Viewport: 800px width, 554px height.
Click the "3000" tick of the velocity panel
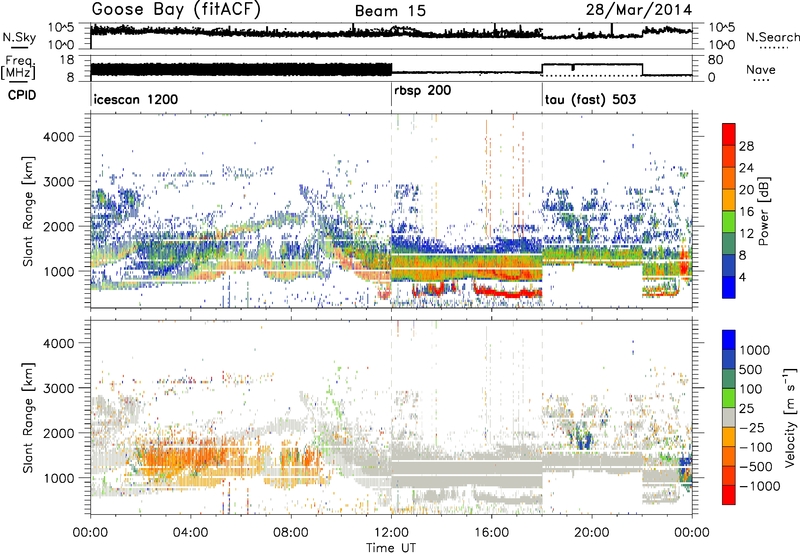[x=58, y=388]
